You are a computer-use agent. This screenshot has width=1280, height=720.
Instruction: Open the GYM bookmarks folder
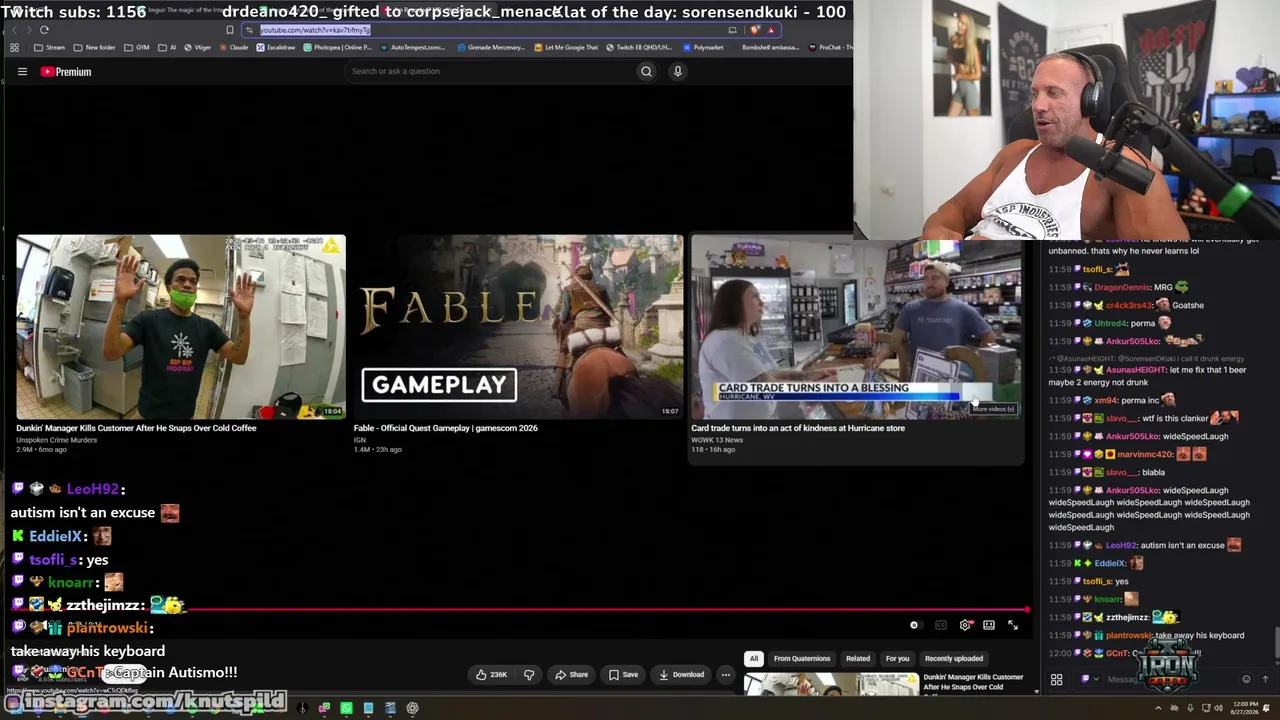click(x=138, y=47)
